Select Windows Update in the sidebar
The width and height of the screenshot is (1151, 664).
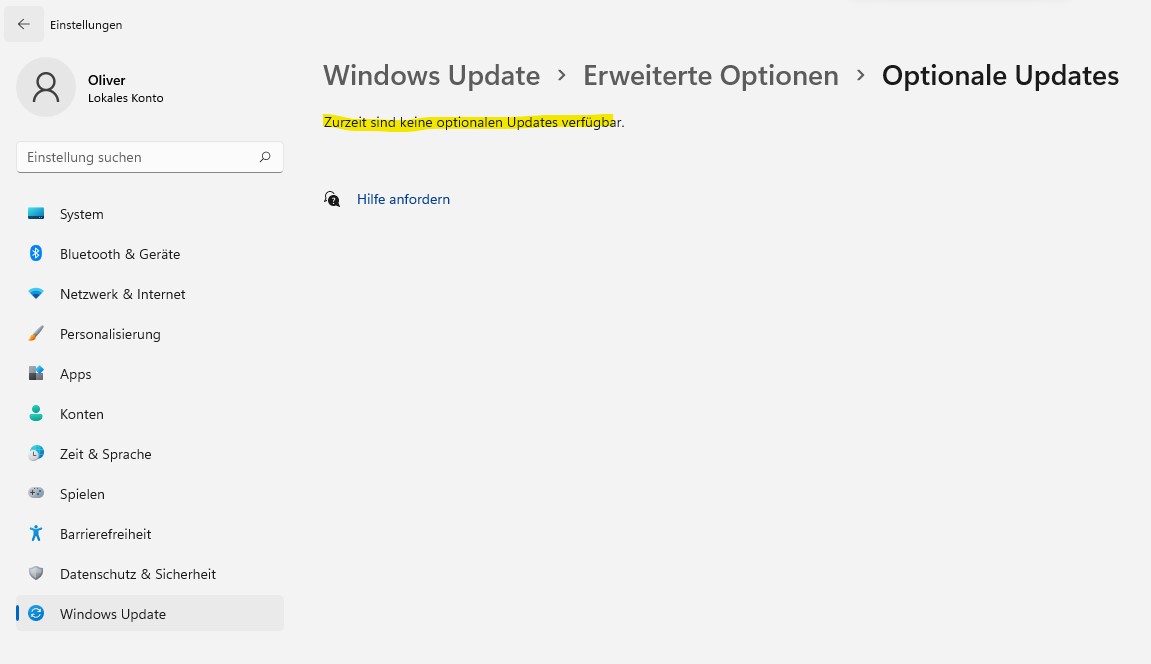pos(150,613)
